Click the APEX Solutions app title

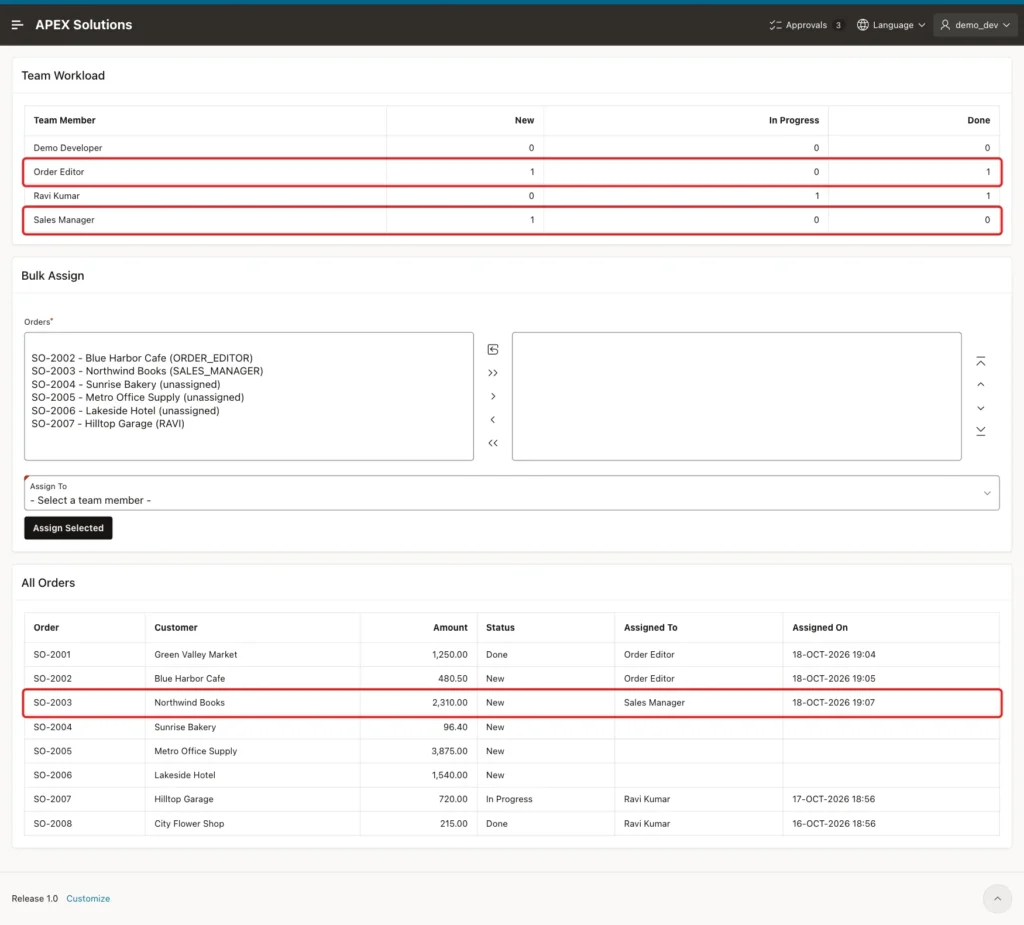tap(84, 25)
